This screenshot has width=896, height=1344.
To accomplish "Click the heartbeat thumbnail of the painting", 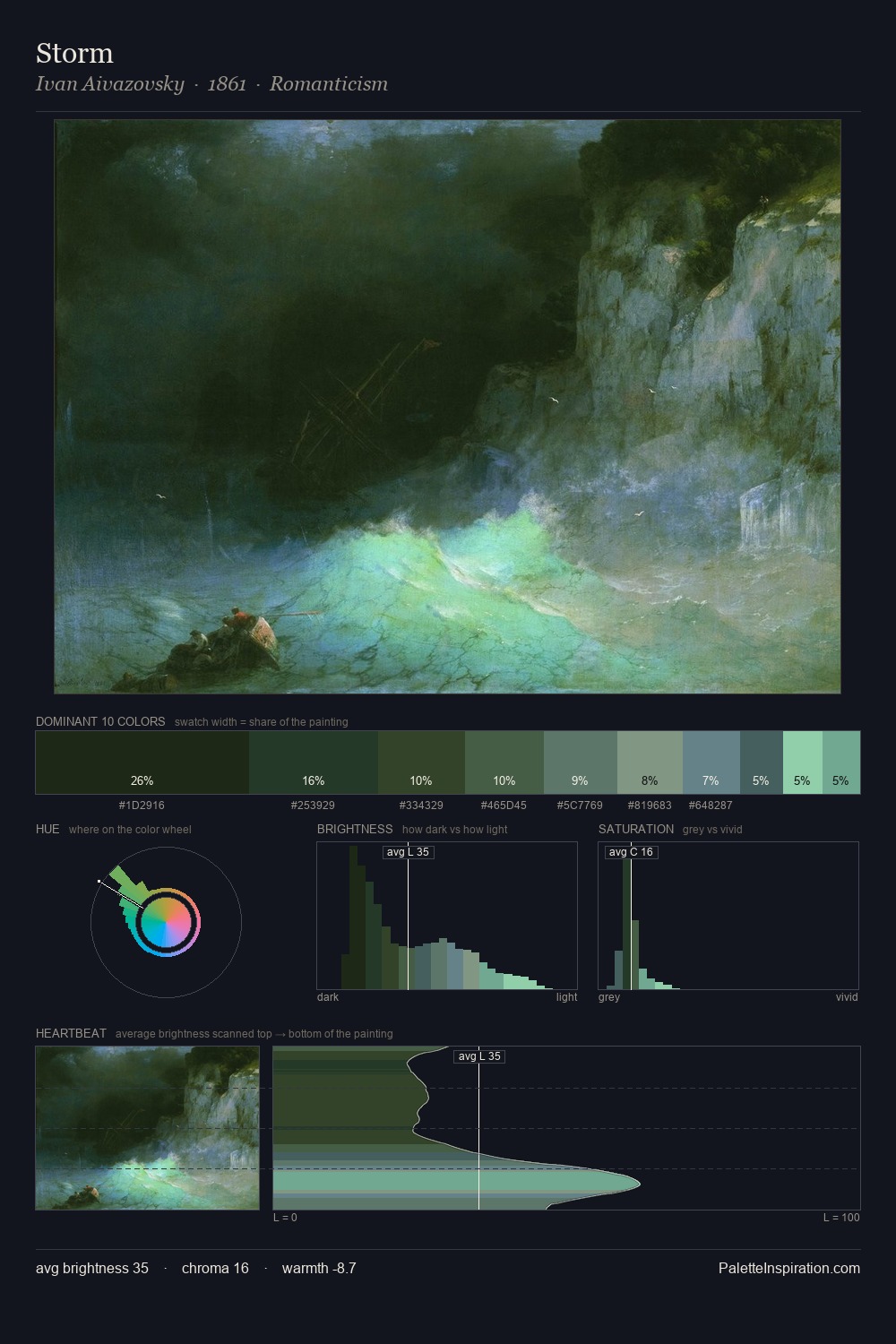I will 148,1128.
